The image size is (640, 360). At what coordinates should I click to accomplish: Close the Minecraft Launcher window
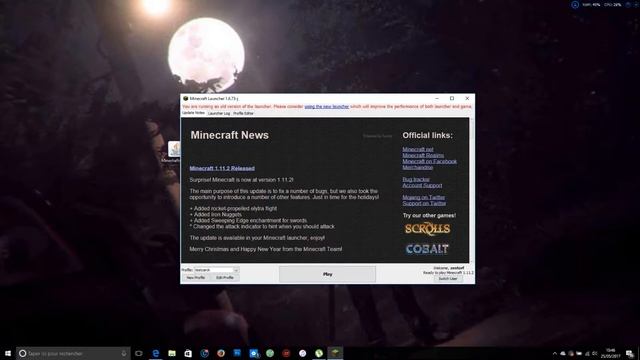tap(467, 98)
